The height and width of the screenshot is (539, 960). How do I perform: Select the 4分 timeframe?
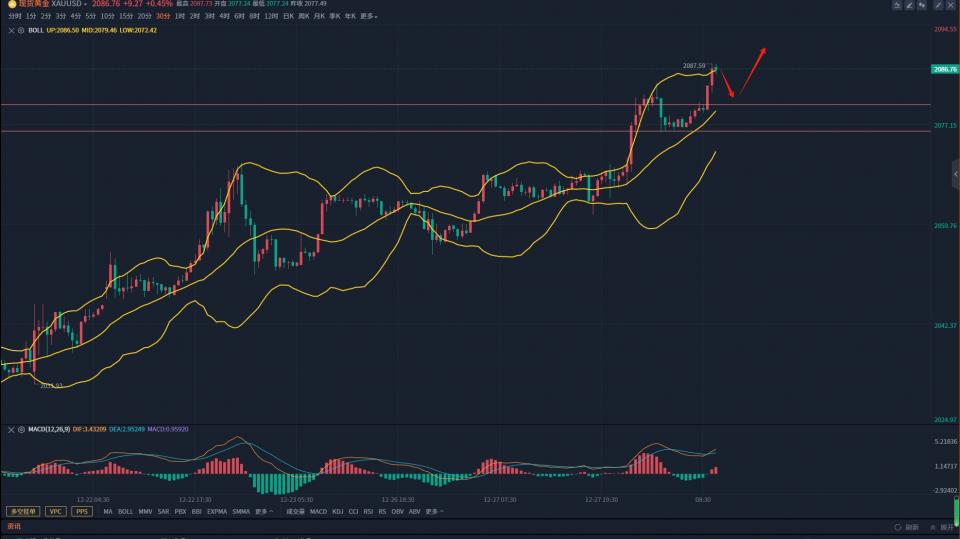point(75,17)
